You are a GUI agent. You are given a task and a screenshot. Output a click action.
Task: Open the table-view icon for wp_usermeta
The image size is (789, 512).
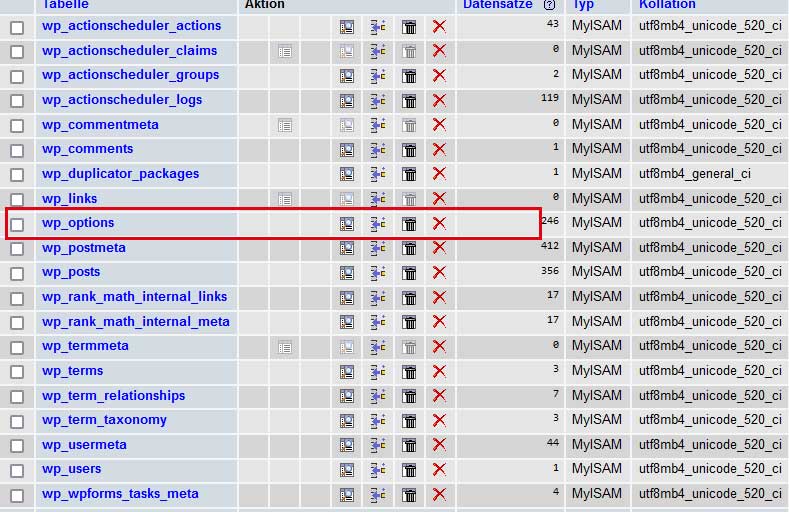click(x=347, y=446)
